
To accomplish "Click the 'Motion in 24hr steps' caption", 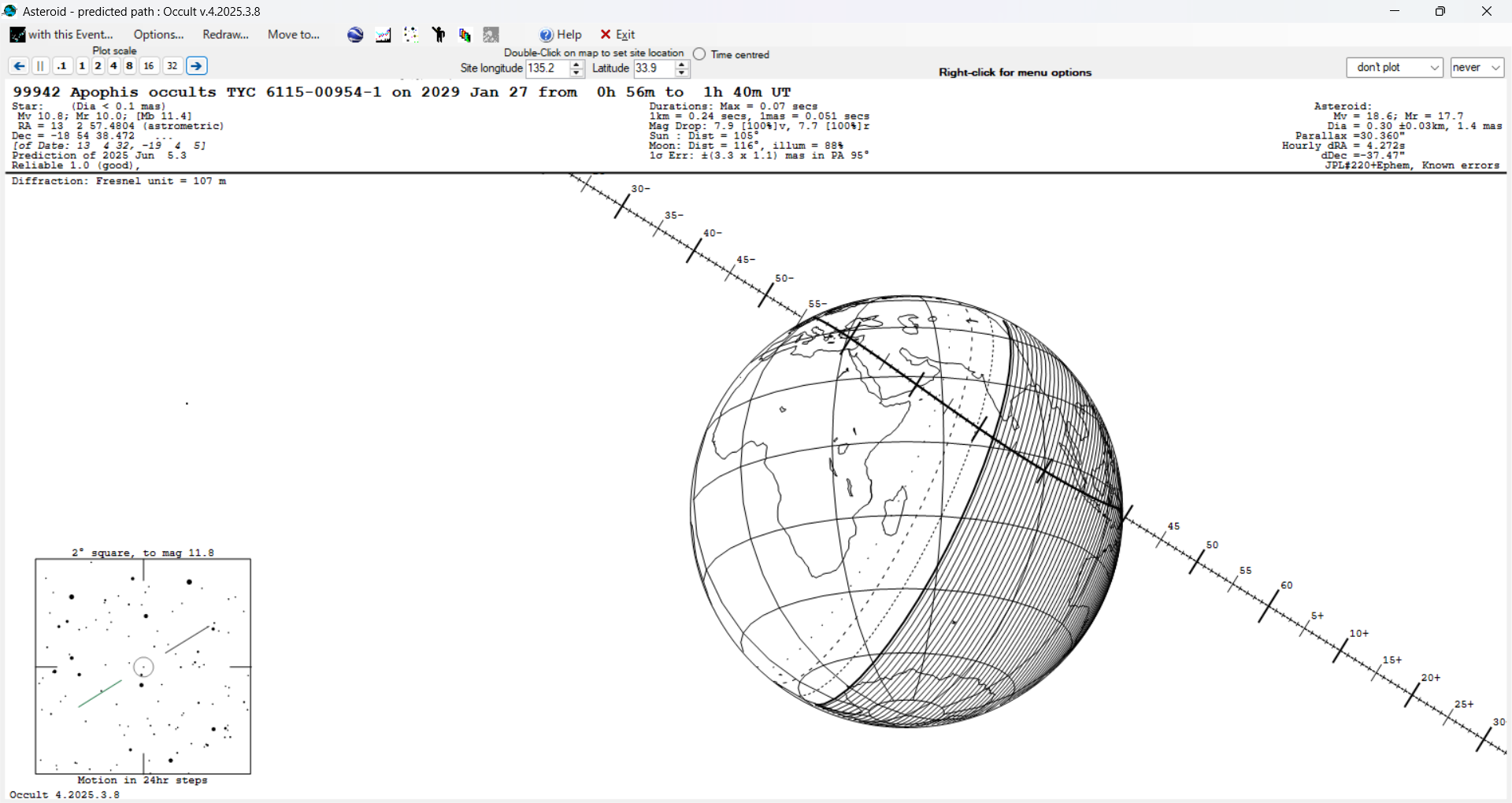I will [x=143, y=780].
